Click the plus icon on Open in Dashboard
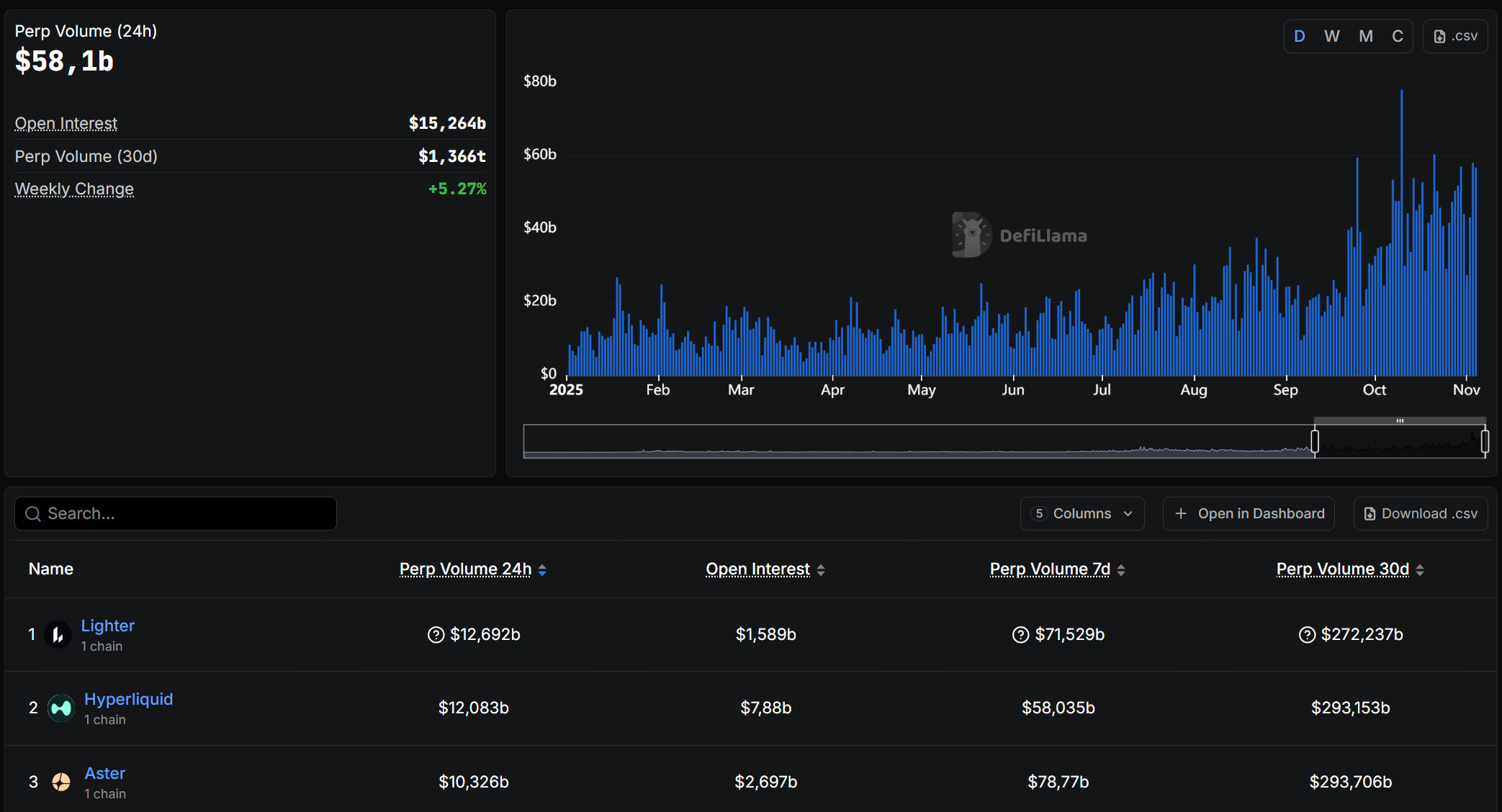 1181,514
